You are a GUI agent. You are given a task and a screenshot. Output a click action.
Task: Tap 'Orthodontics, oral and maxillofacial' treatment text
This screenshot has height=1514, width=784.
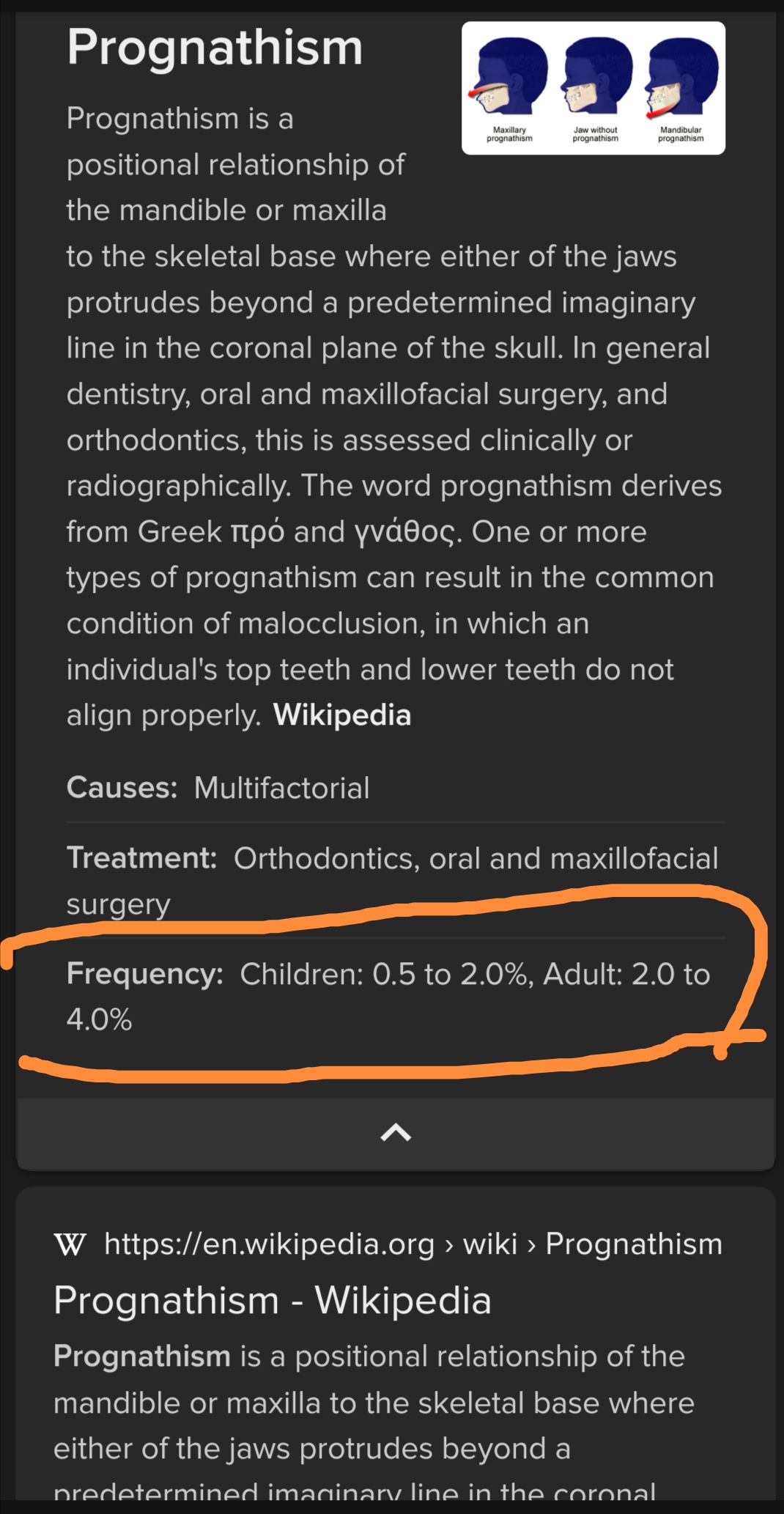coord(476,859)
